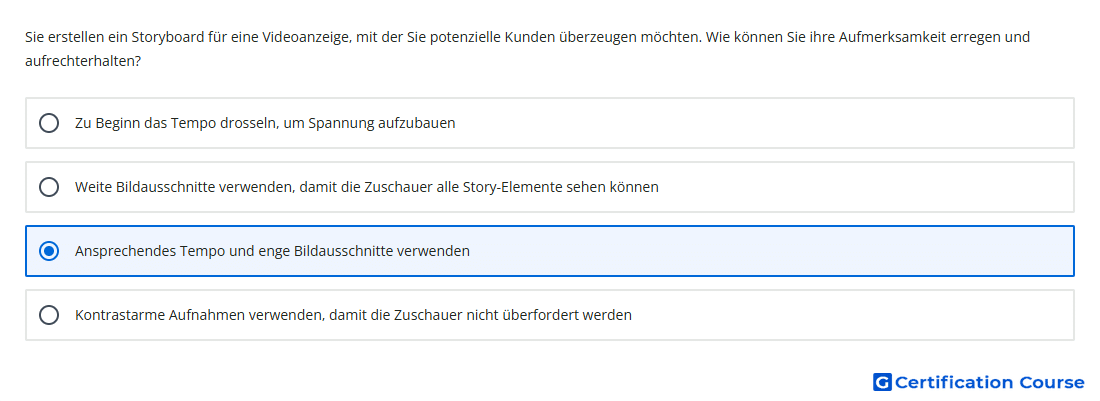Click empty area of the first answer card
1100x401 pixels.
click(x=765, y=123)
